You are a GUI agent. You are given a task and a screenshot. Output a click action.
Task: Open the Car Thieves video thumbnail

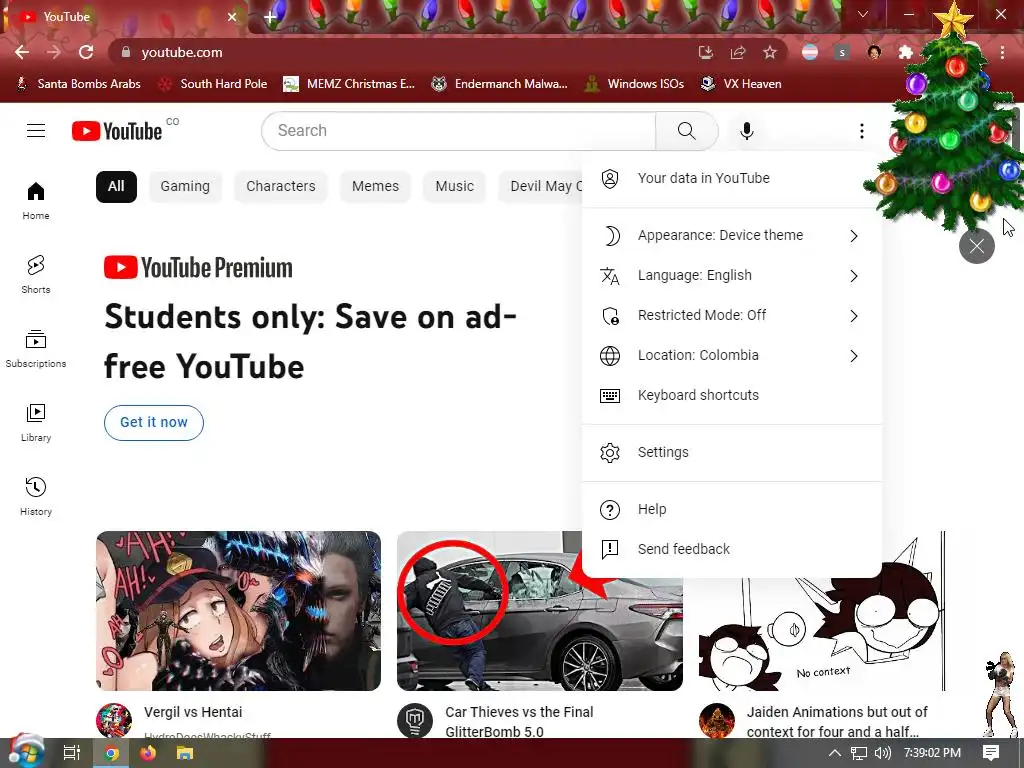(540, 611)
